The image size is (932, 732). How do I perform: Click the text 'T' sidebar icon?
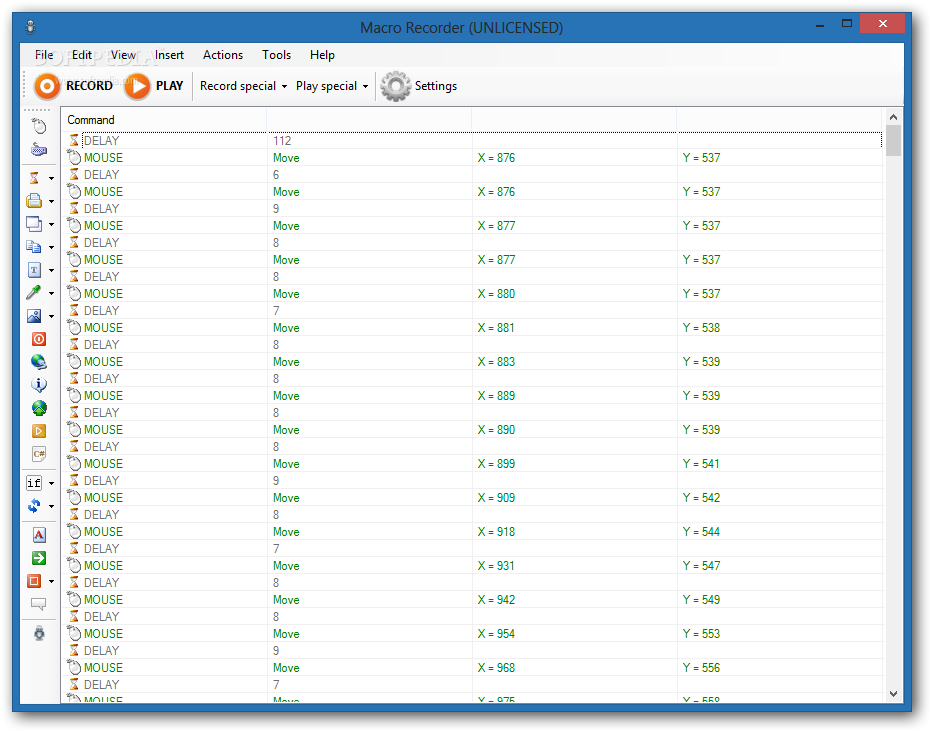click(x=34, y=270)
